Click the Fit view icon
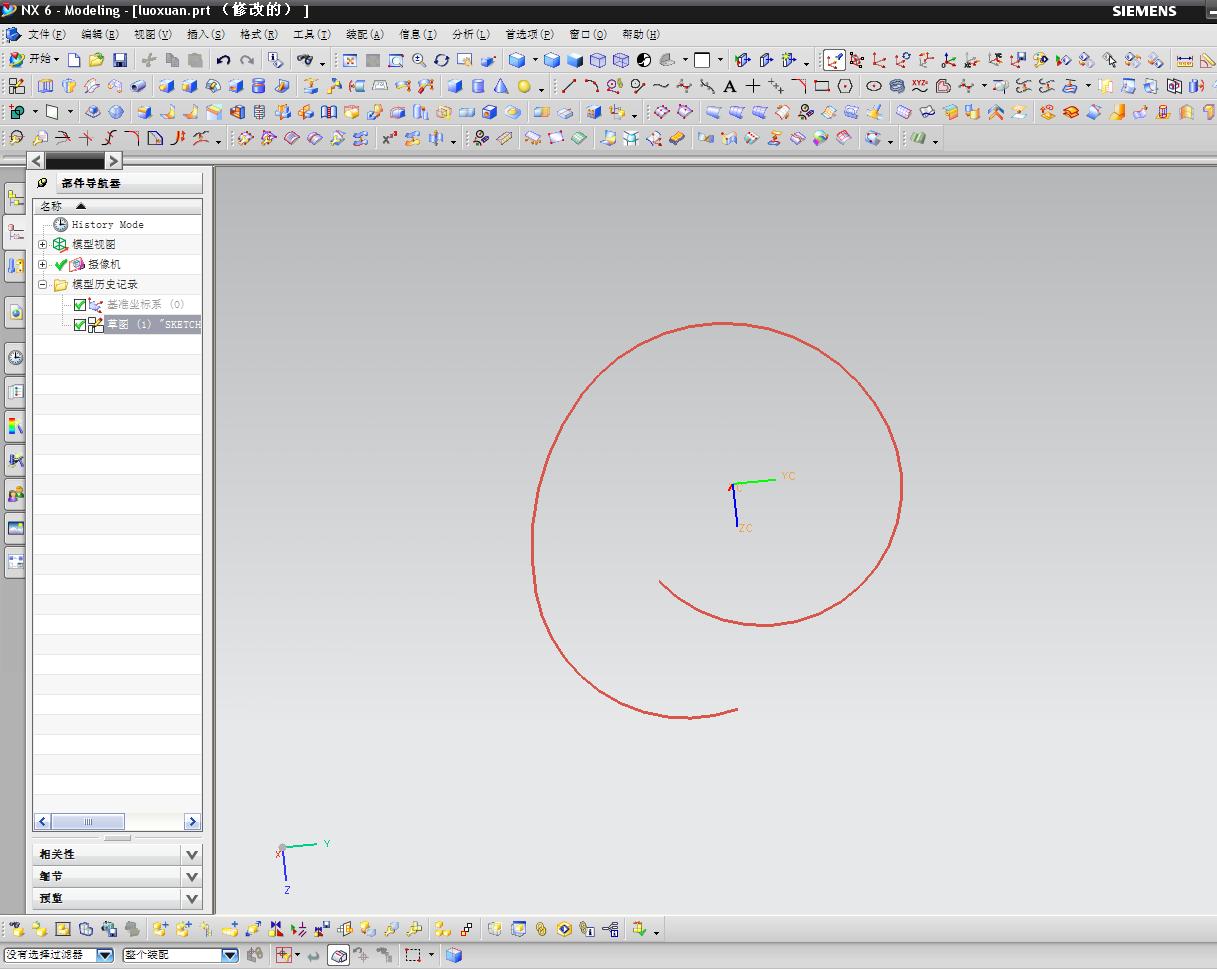The image size is (1217, 969). click(350, 60)
